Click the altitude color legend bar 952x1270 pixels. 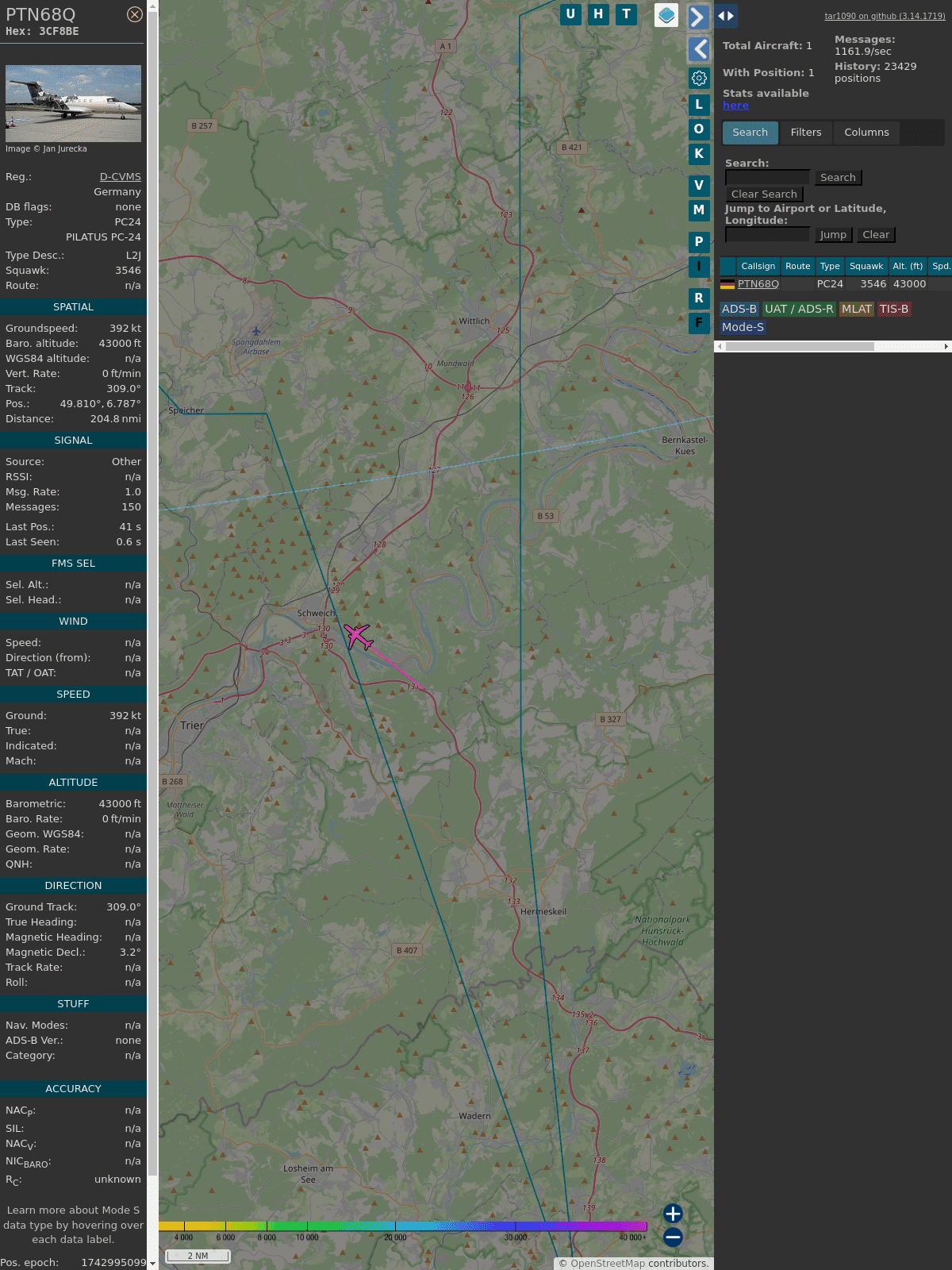pos(403,1226)
